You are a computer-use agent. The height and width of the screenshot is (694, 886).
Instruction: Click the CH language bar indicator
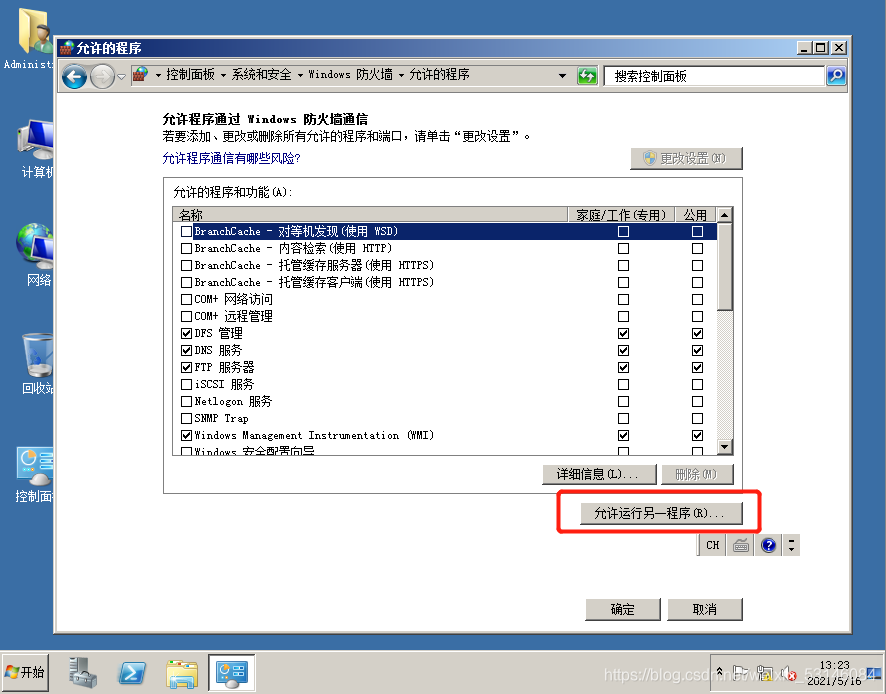[713, 545]
